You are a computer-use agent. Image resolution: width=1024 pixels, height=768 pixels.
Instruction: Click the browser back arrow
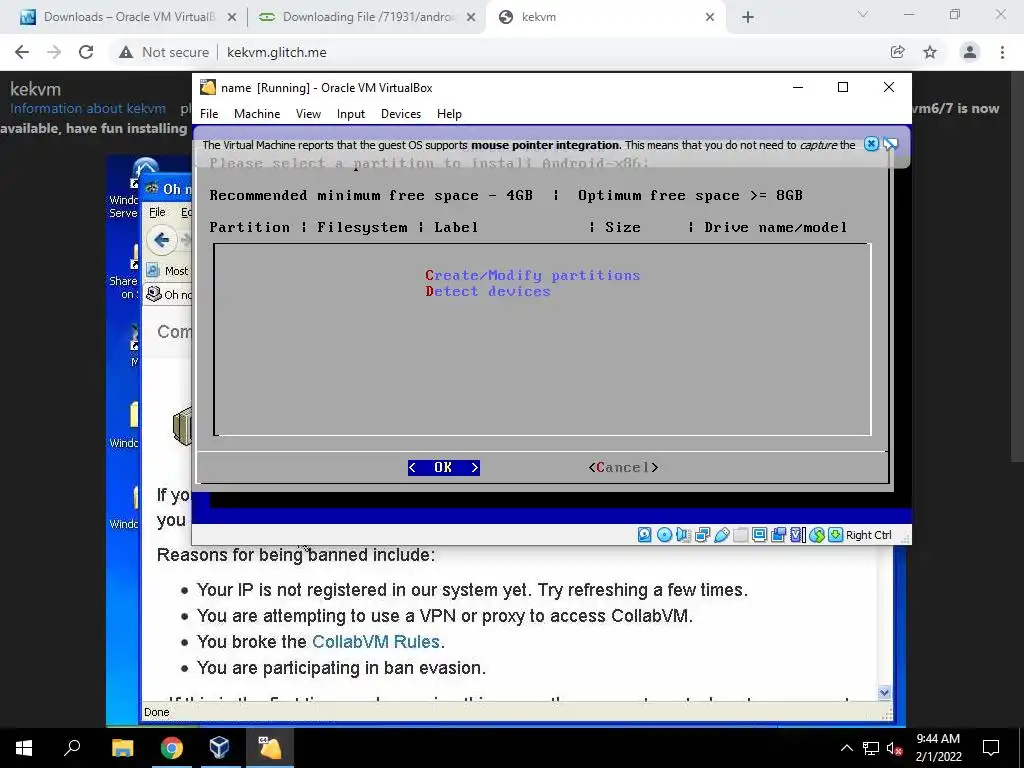pyautogui.click(x=22, y=52)
